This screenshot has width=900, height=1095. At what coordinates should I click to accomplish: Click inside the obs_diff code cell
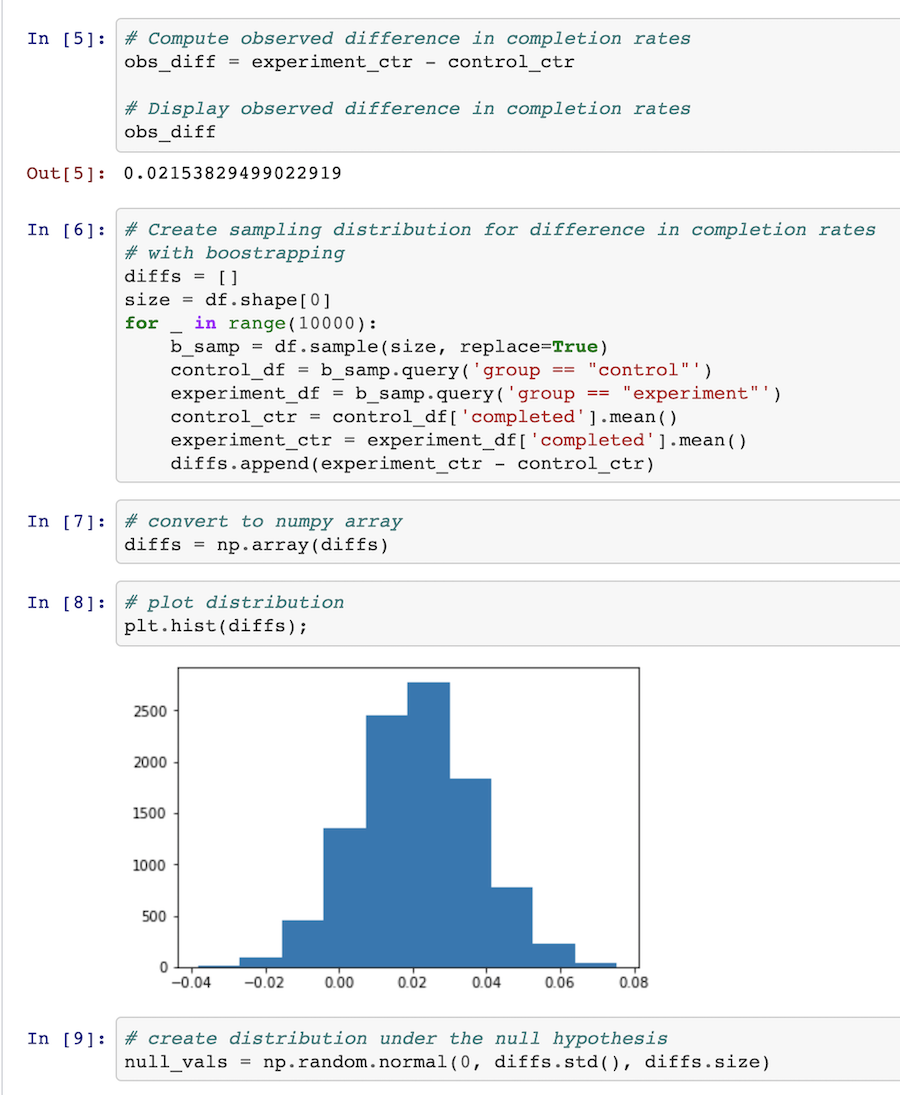(x=508, y=85)
